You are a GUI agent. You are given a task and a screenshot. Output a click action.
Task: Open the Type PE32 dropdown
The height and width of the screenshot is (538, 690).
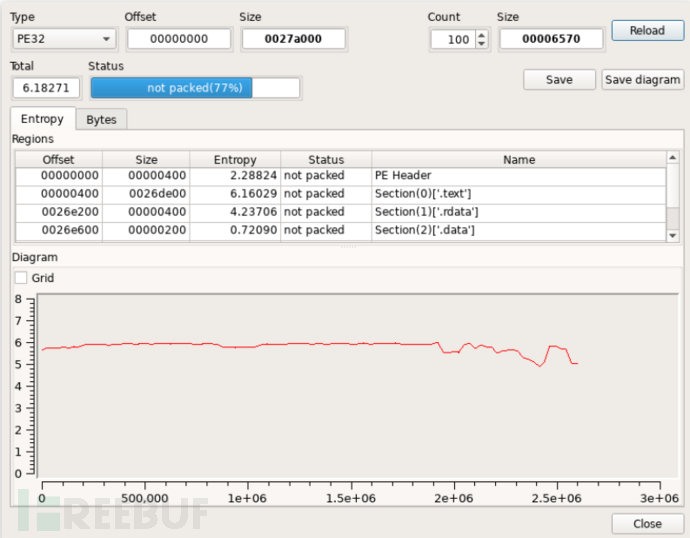pos(63,39)
